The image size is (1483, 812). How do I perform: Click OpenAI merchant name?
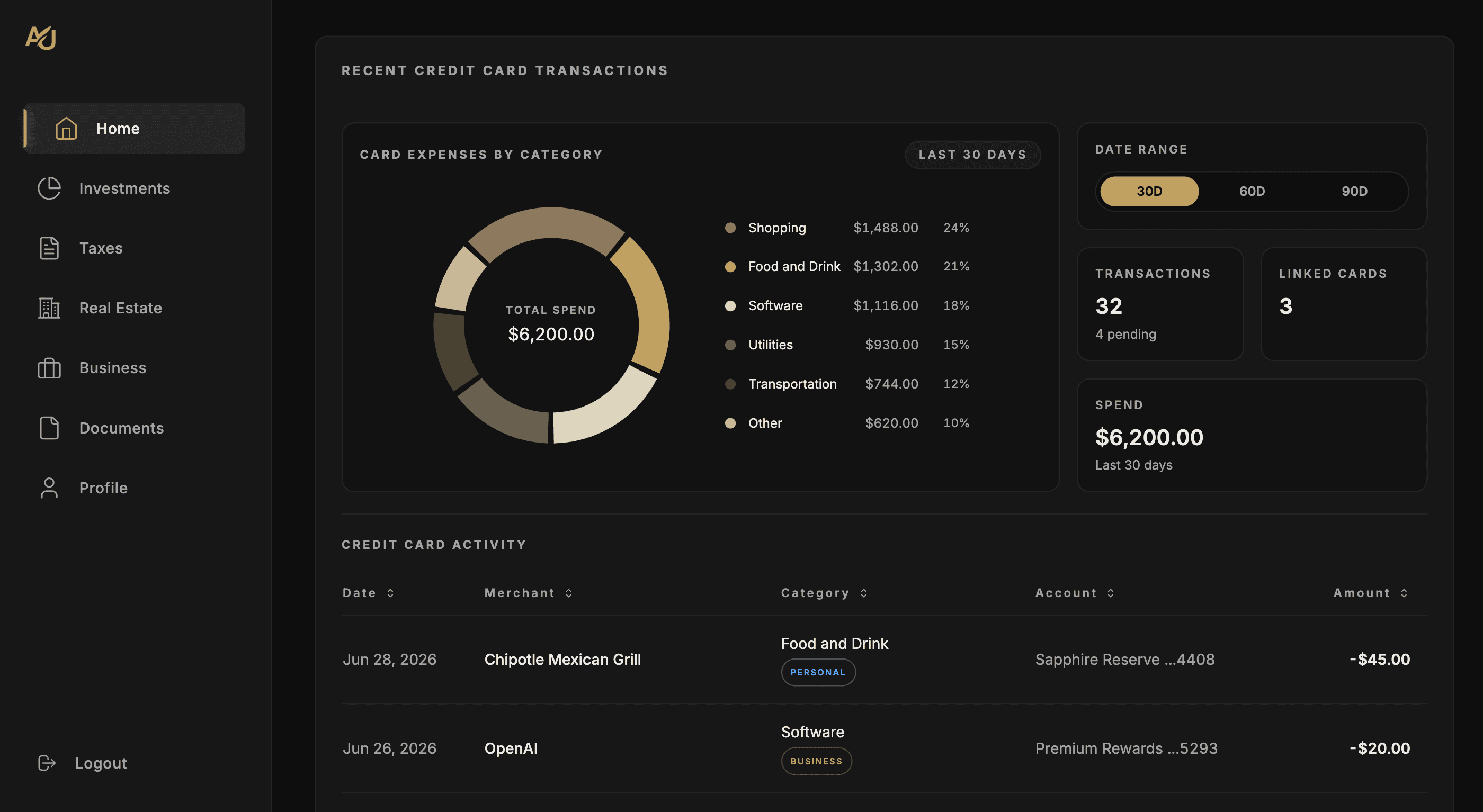(511, 748)
